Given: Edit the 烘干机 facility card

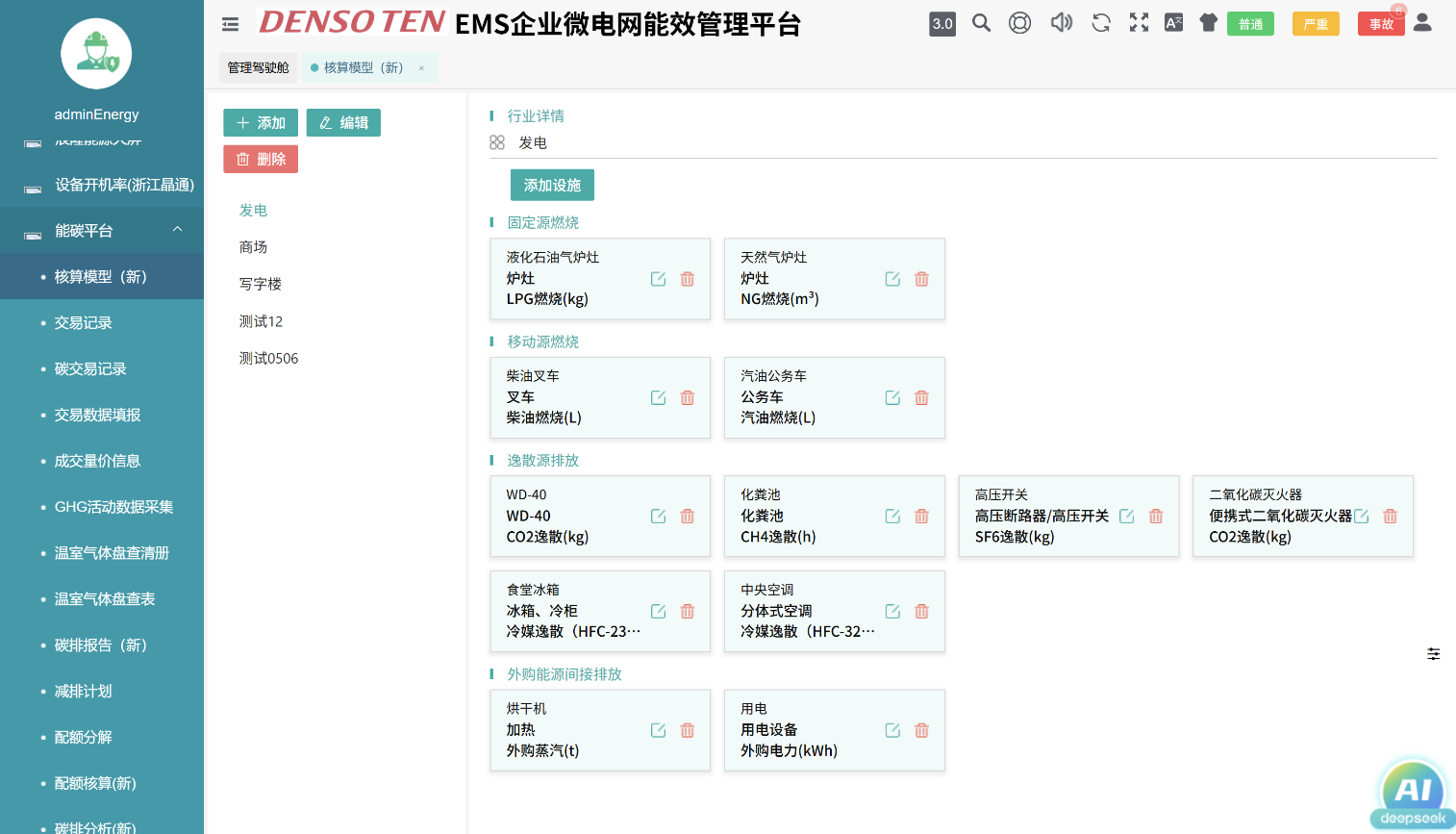Looking at the screenshot, I should (658, 731).
